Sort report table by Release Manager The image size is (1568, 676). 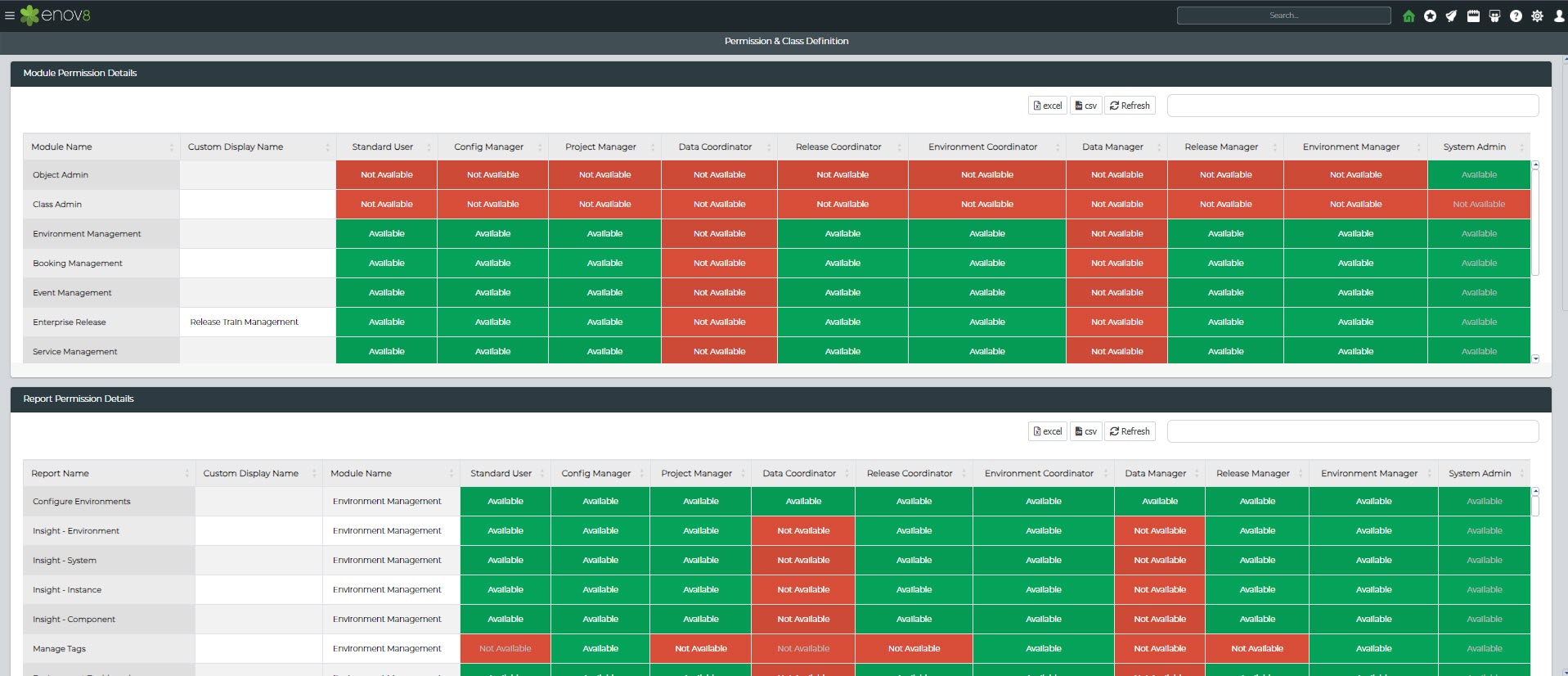[1257, 473]
